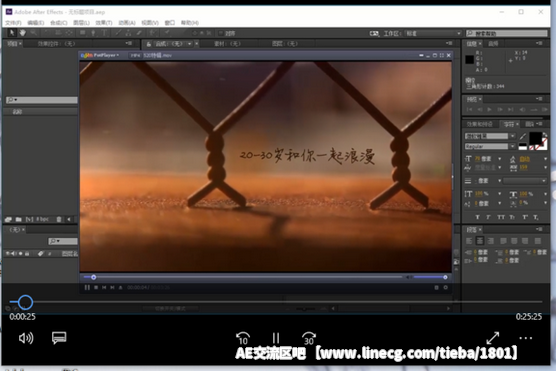559x372 pixels.
Task: Align paragraph text left
Action: (469, 241)
